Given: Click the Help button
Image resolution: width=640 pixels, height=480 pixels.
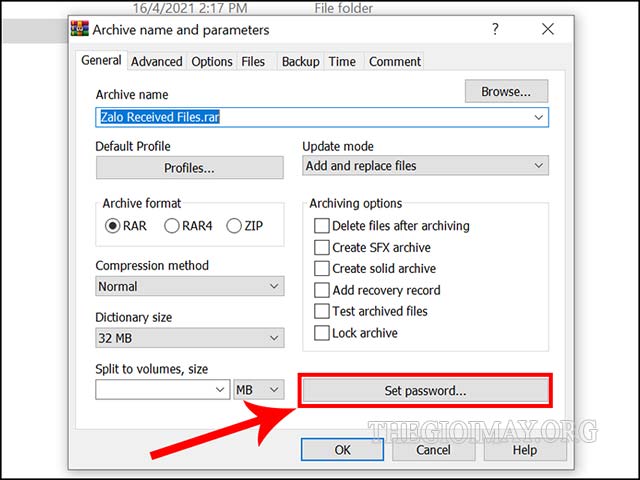Looking at the screenshot, I should coord(525,450).
